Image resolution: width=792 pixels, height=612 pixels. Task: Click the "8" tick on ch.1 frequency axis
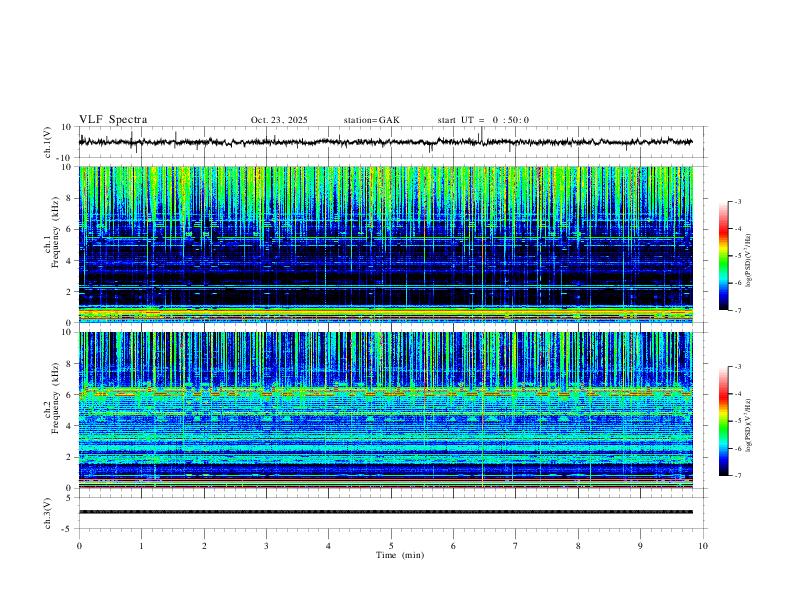[x=69, y=198]
